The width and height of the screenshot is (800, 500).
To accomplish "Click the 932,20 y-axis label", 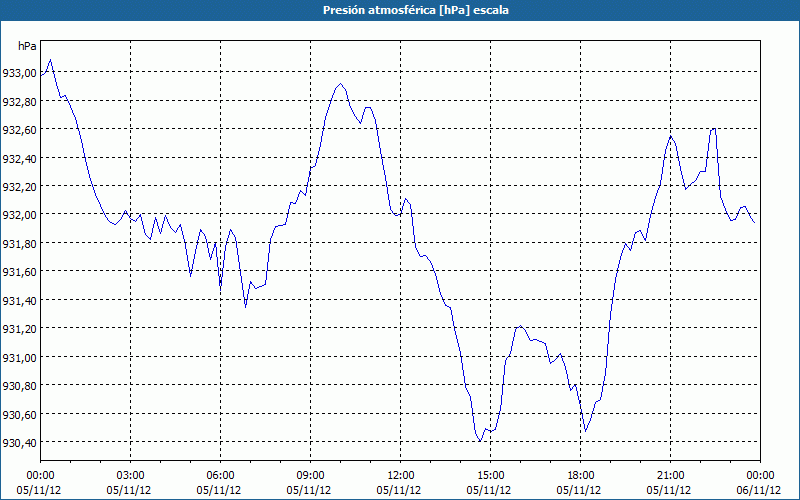I will pyautogui.click(x=19, y=187).
